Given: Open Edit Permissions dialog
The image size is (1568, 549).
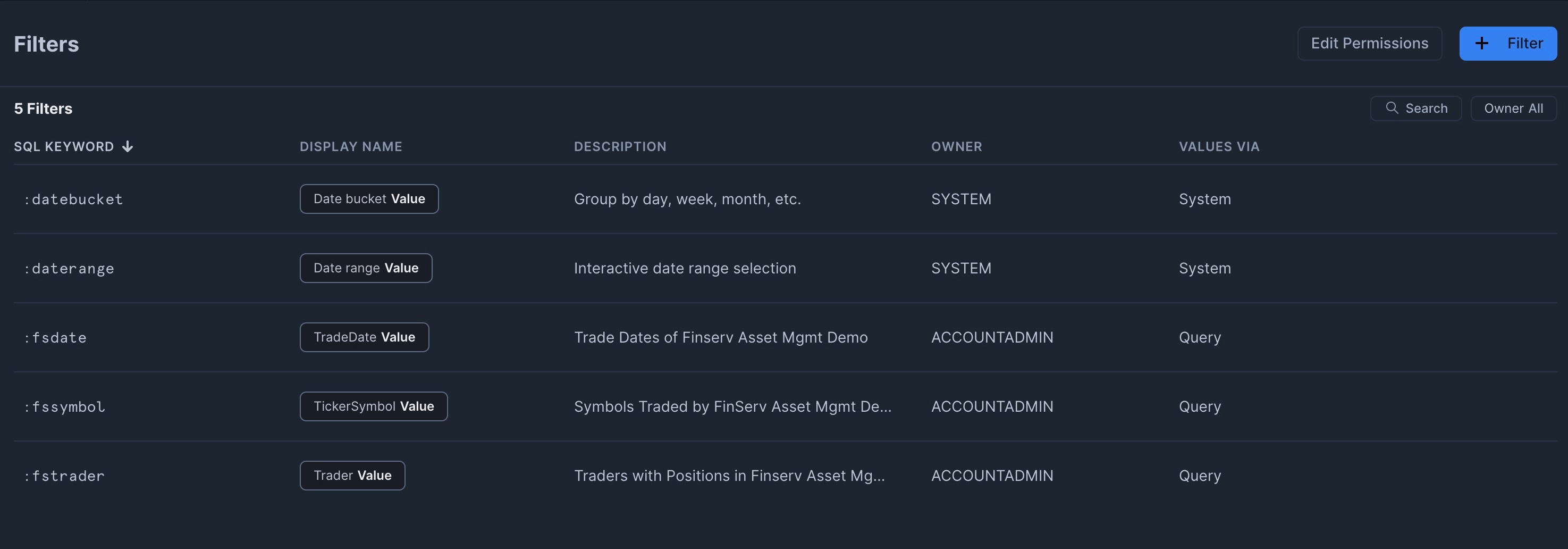Looking at the screenshot, I should (1369, 43).
